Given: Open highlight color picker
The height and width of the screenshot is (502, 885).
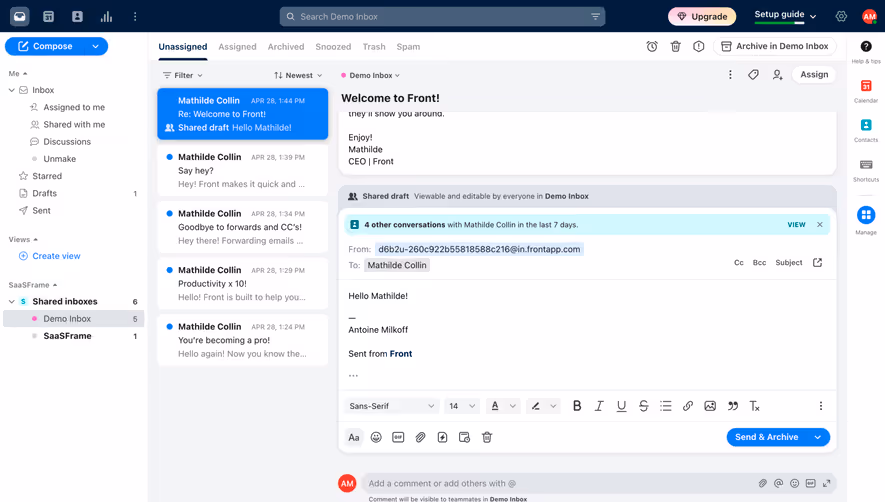Looking at the screenshot, I should click(543, 405).
